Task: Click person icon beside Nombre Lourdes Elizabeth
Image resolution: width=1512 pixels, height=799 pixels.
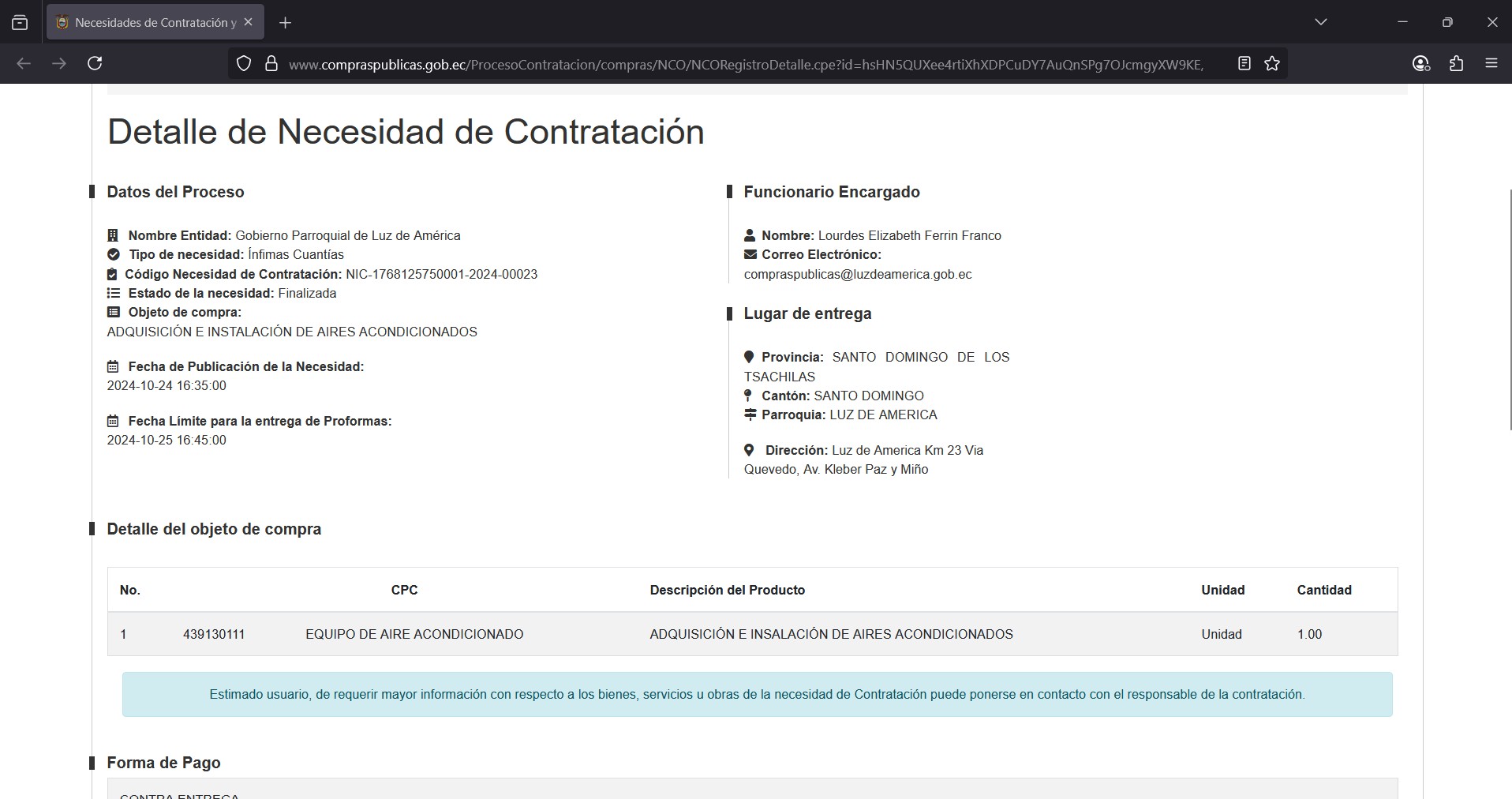Action: pos(750,235)
